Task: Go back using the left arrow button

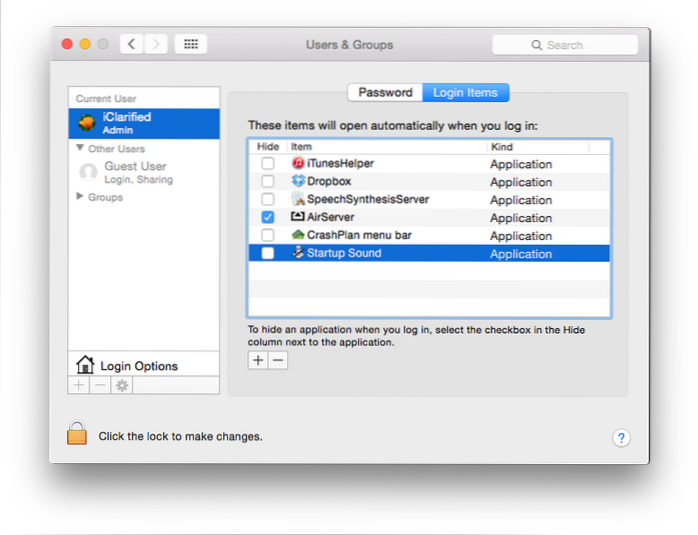Action: coord(131,44)
